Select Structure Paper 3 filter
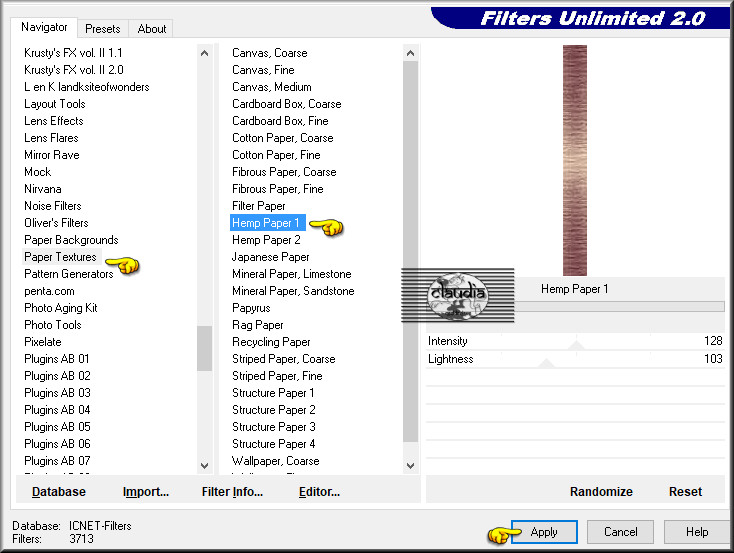The width and height of the screenshot is (734, 553). [x=274, y=427]
